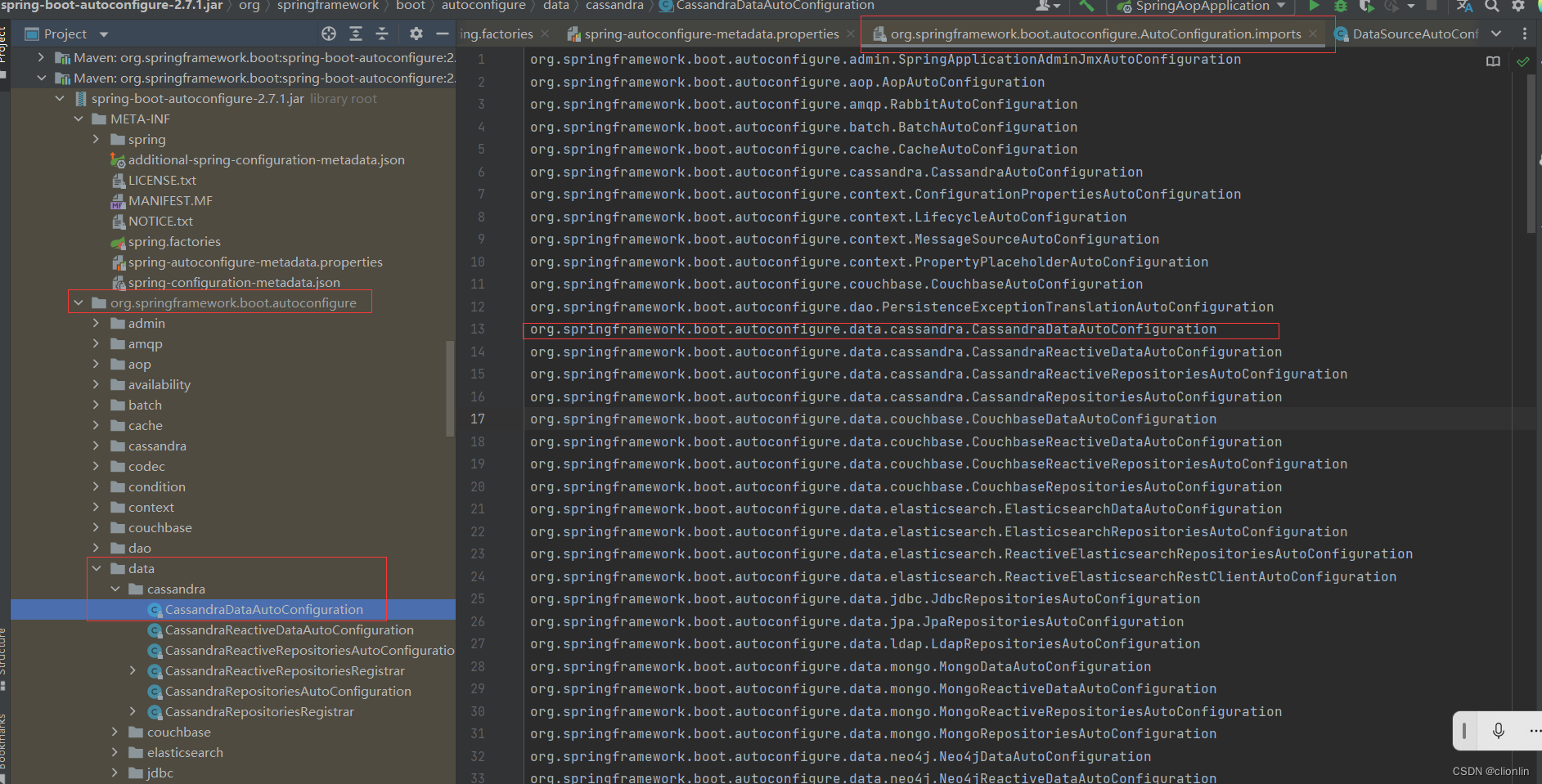Screen dimensions: 1542x784
Task: Switch to the spring.factories tab
Action: click(496, 34)
